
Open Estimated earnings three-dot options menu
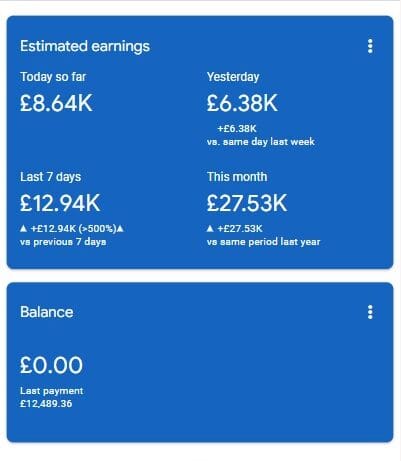click(x=370, y=46)
